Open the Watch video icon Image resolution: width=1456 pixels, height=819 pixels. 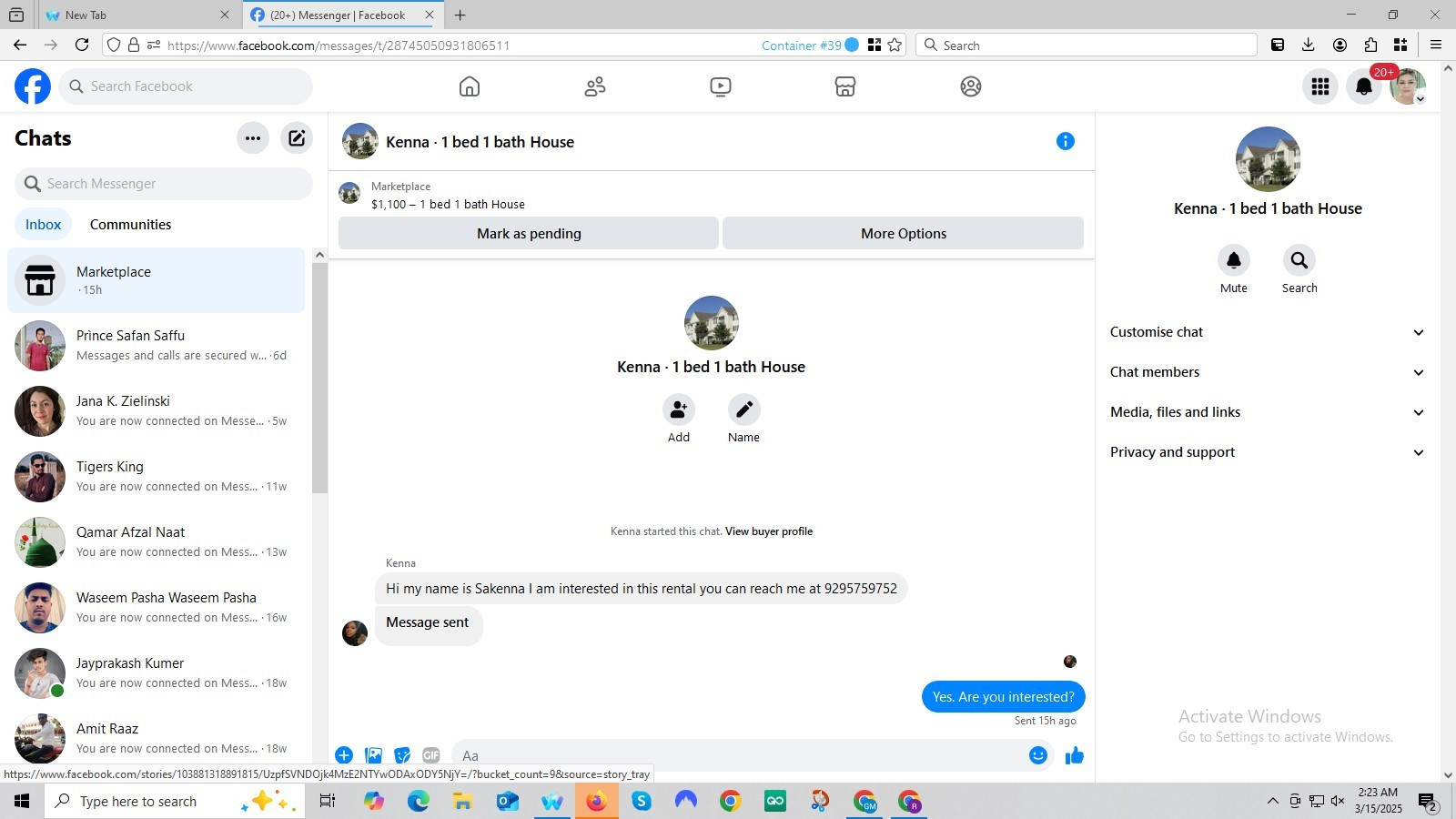click(721, 86)
